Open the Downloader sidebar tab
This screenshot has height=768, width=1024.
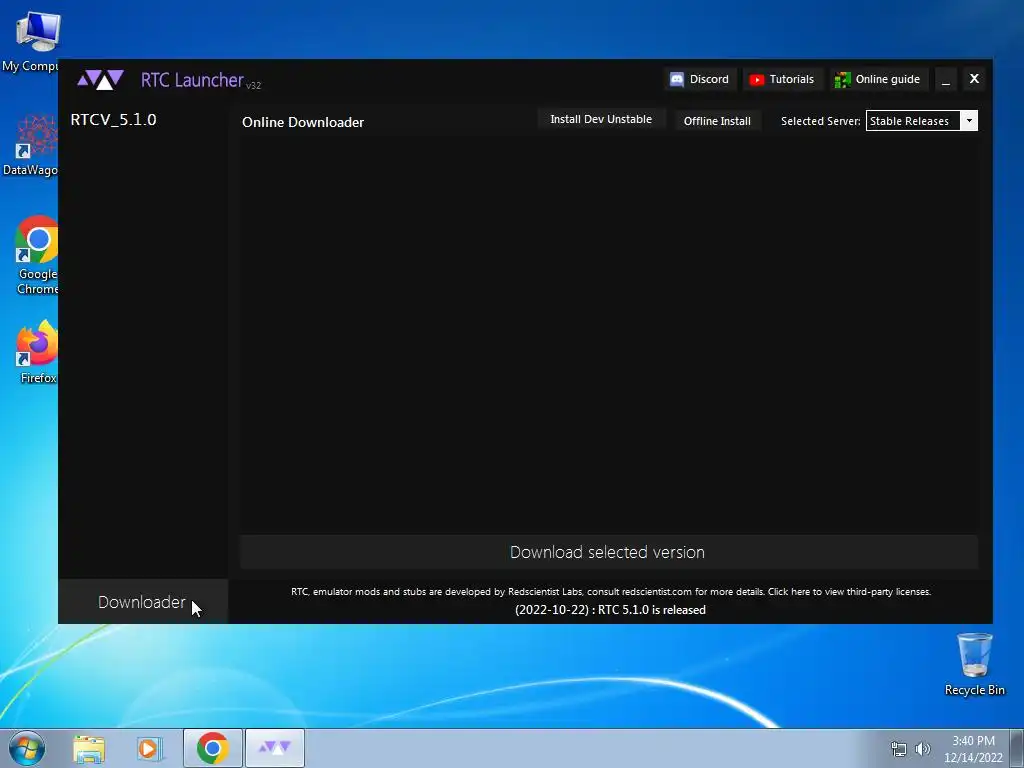[x=142, y=601]
